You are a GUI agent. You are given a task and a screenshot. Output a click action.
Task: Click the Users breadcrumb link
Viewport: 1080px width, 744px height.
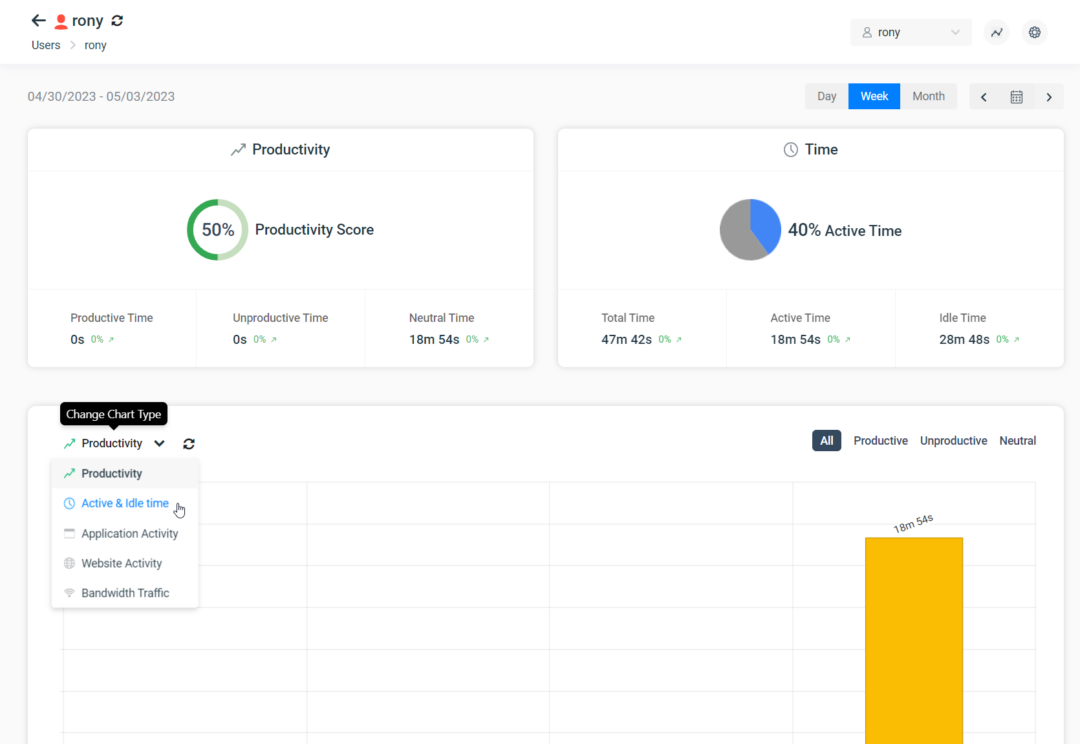46,46
